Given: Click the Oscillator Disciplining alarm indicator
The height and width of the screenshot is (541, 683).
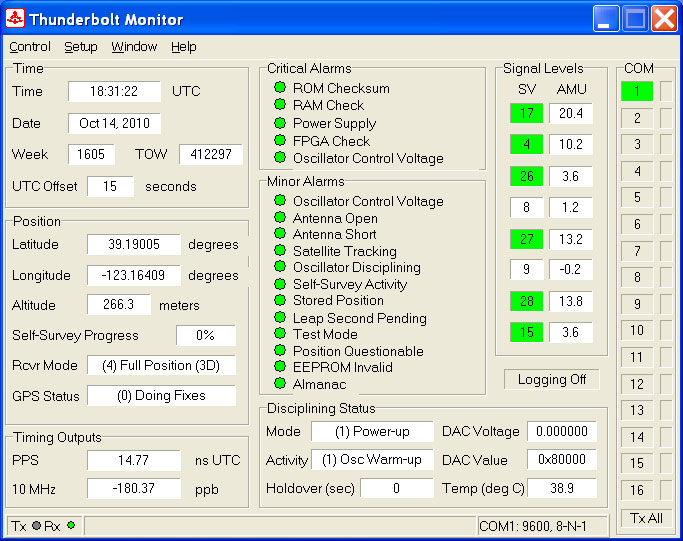Looking at the screenshot, I should [280, 266].
